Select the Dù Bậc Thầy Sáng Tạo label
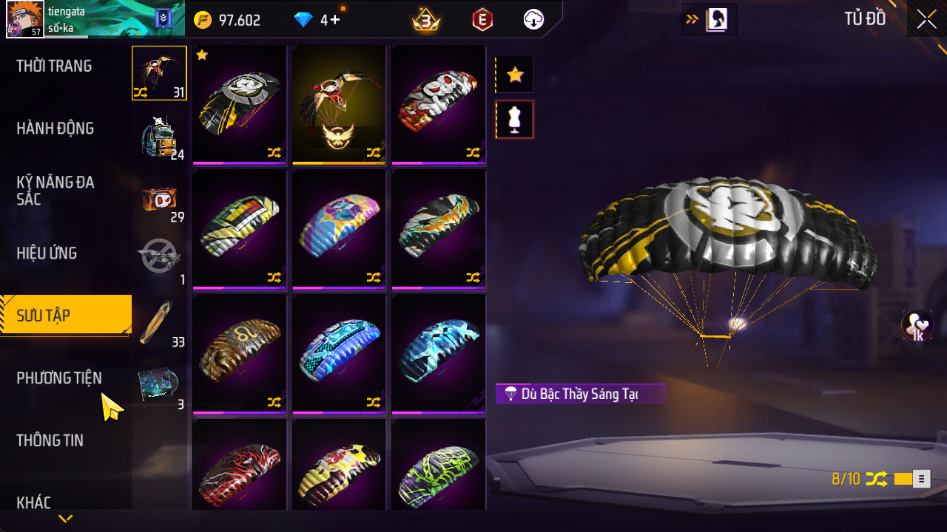This screenshot has height=532, width=947. point(581,394)
